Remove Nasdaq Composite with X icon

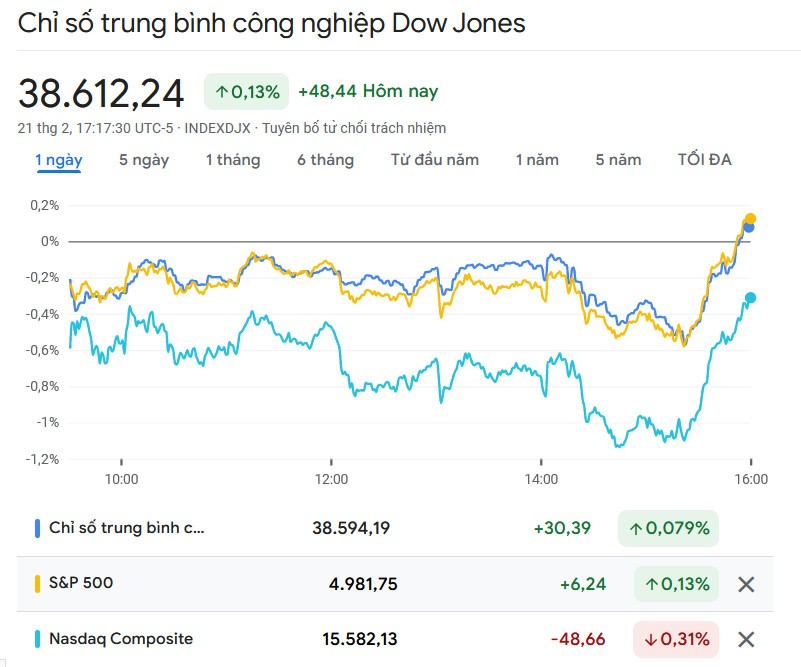746,639
